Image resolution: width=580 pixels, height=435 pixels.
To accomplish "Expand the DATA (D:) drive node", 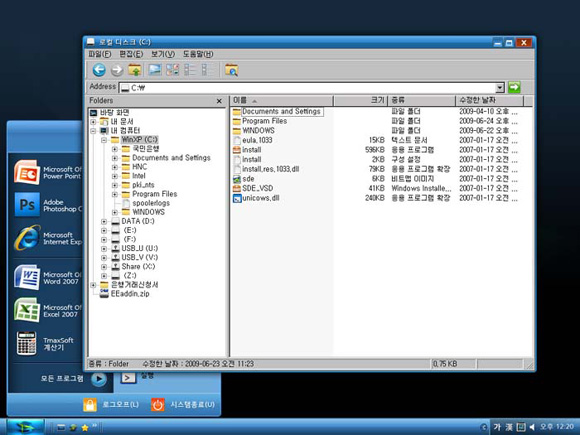I will click(x=104, y=222).
